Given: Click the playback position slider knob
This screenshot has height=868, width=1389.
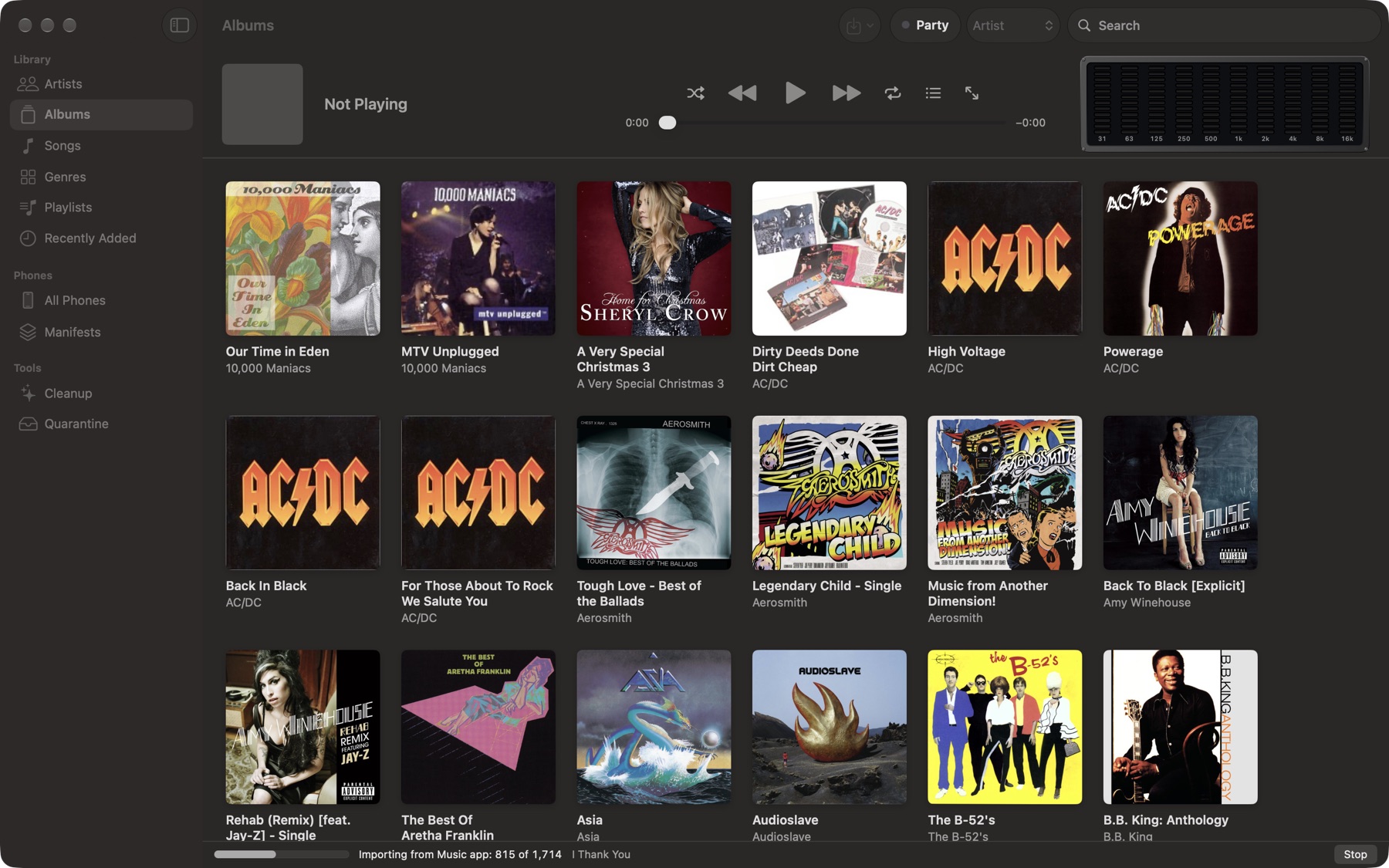Looking at the screenshot, I should pyautogui.click(x=667, y=123).
